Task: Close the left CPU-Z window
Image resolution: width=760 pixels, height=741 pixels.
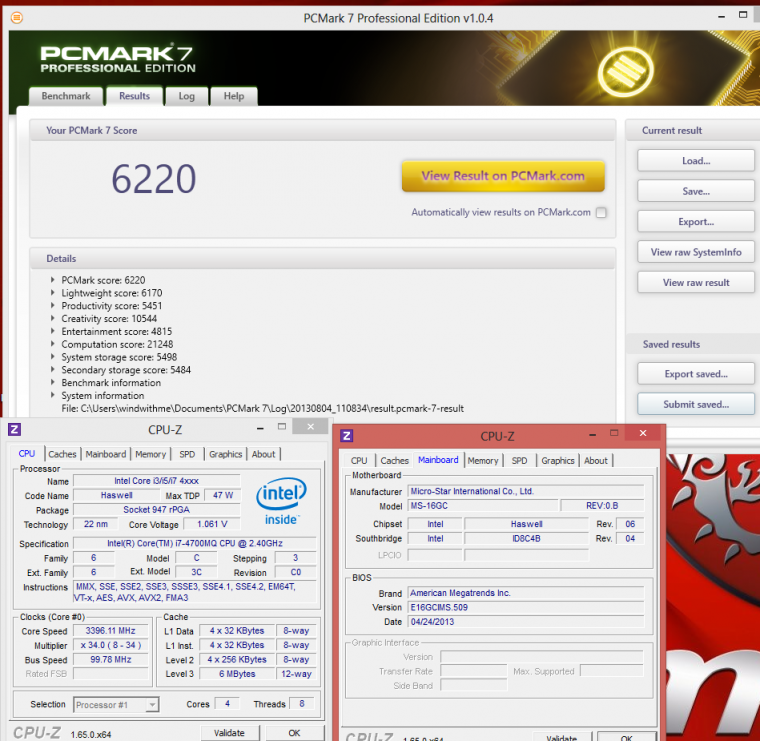Action: tap(311, 426)
